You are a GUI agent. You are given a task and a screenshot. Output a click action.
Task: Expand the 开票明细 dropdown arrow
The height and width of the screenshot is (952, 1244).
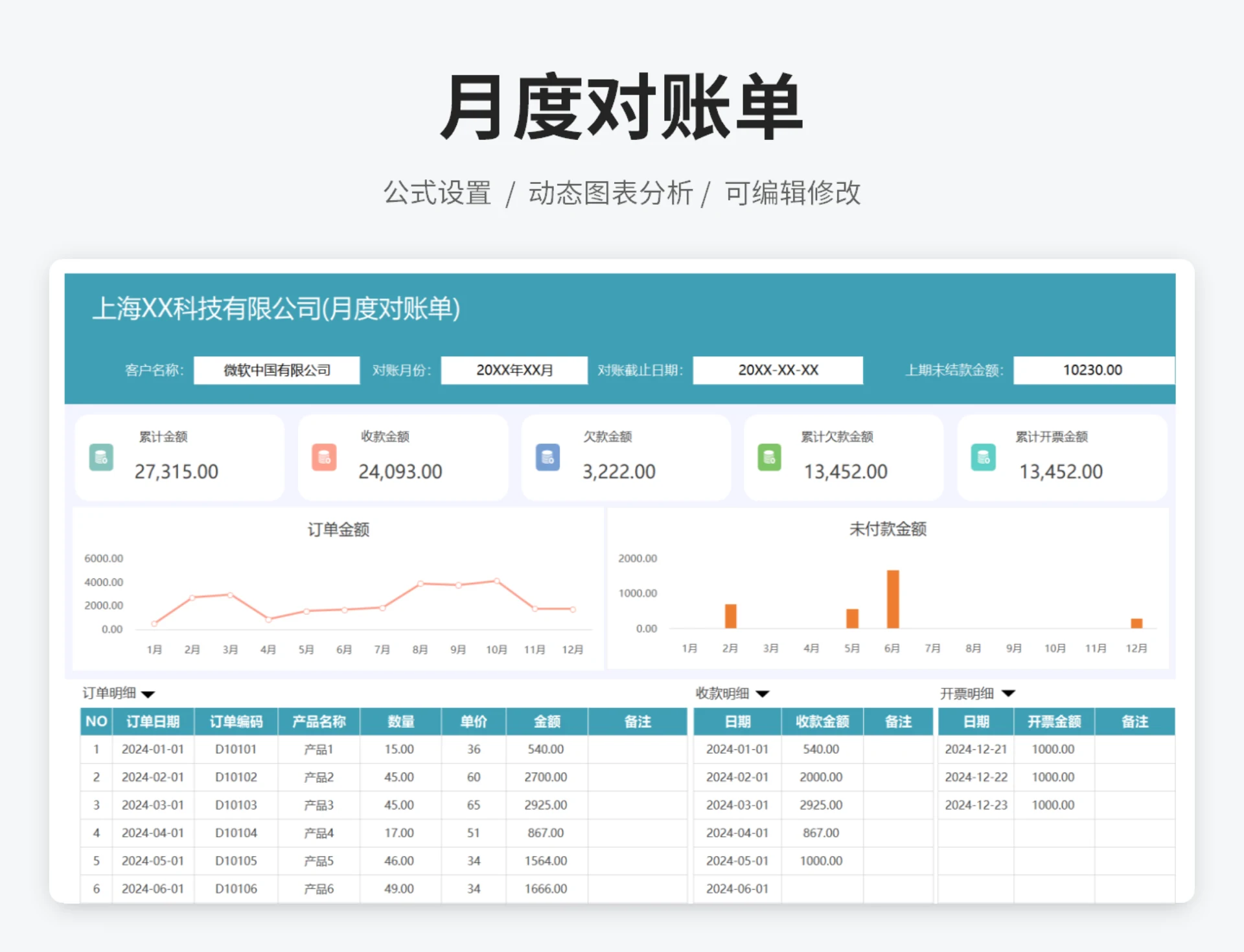pyautogui.click(x=1008, y=694)
